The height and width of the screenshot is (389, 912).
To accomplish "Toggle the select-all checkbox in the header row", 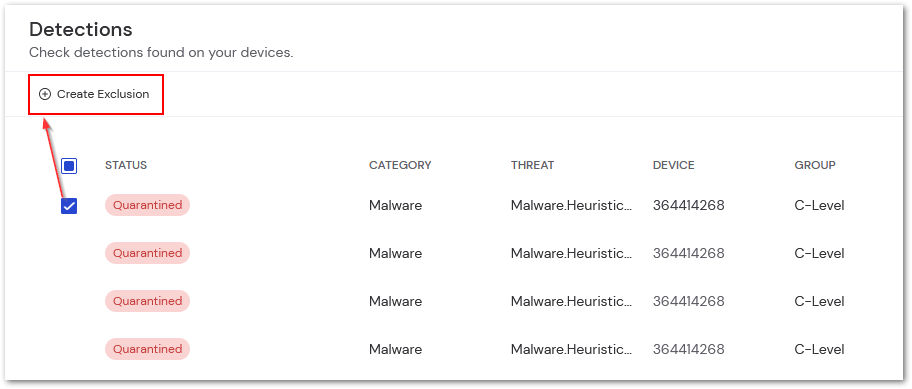I will coord(69,166).
